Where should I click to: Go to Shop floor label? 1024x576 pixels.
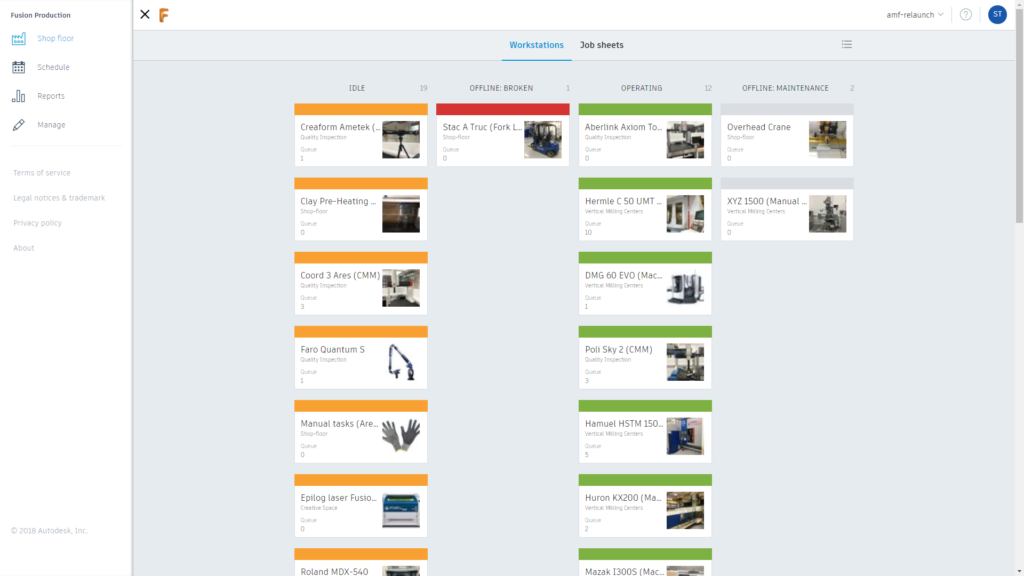click(x=56, y=39)
